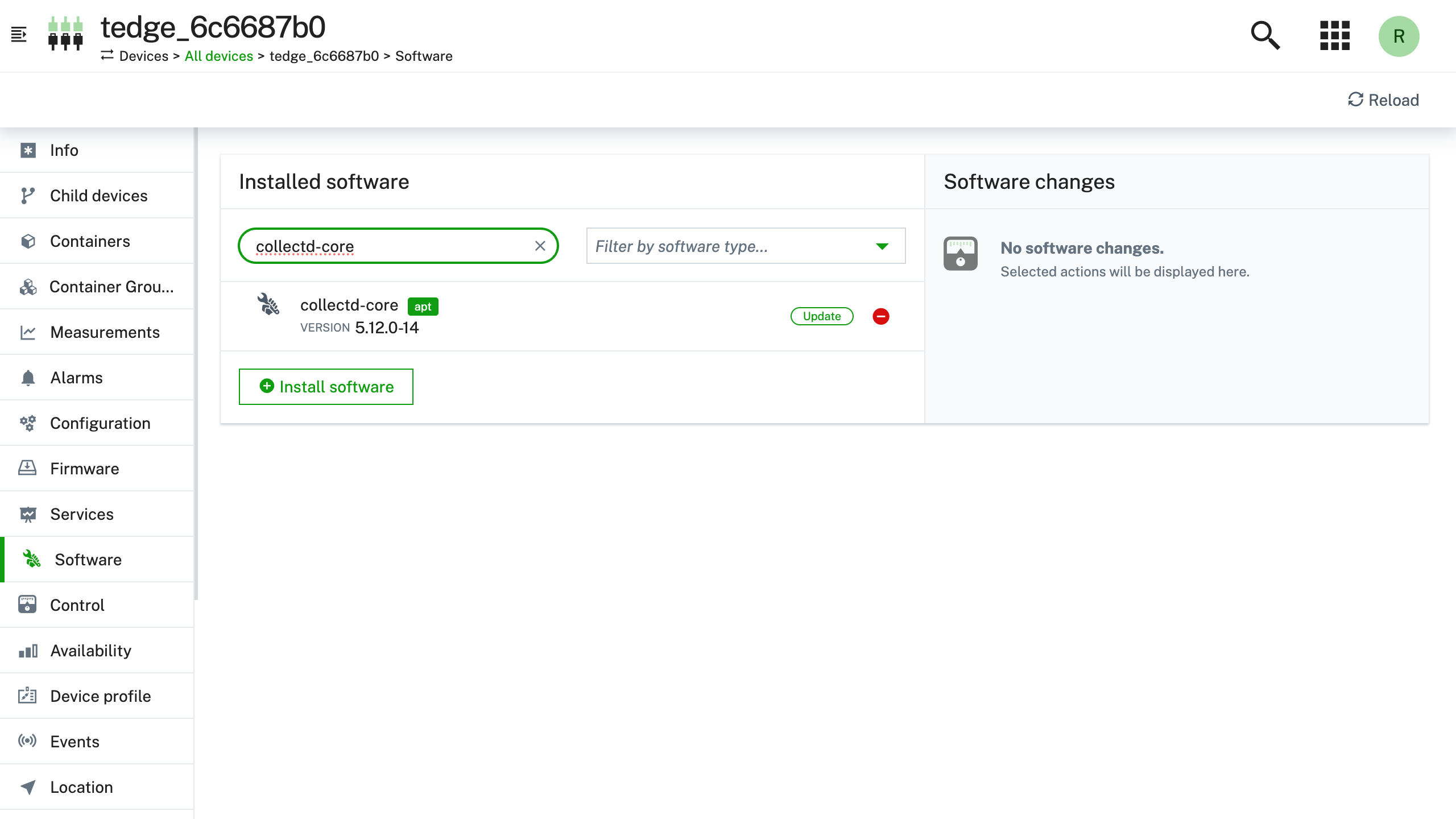Click the Child devices branch icon

pos(28,196)
